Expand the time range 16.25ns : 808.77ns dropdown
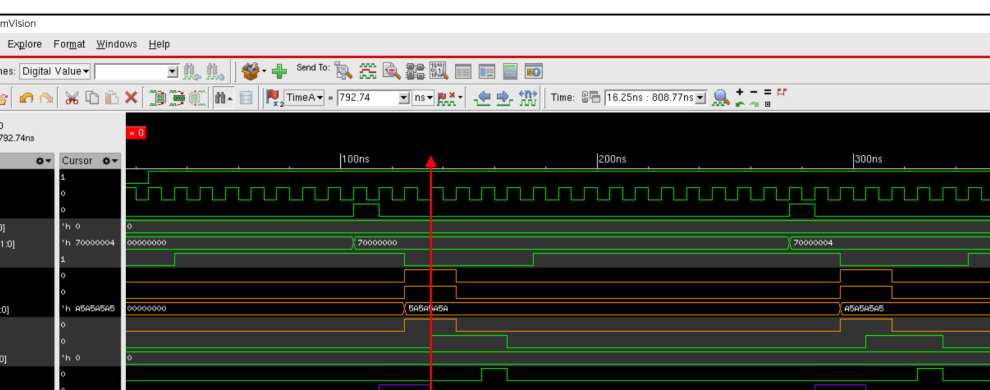The width and height of the screenshot is (990, 390). [701, 98]
